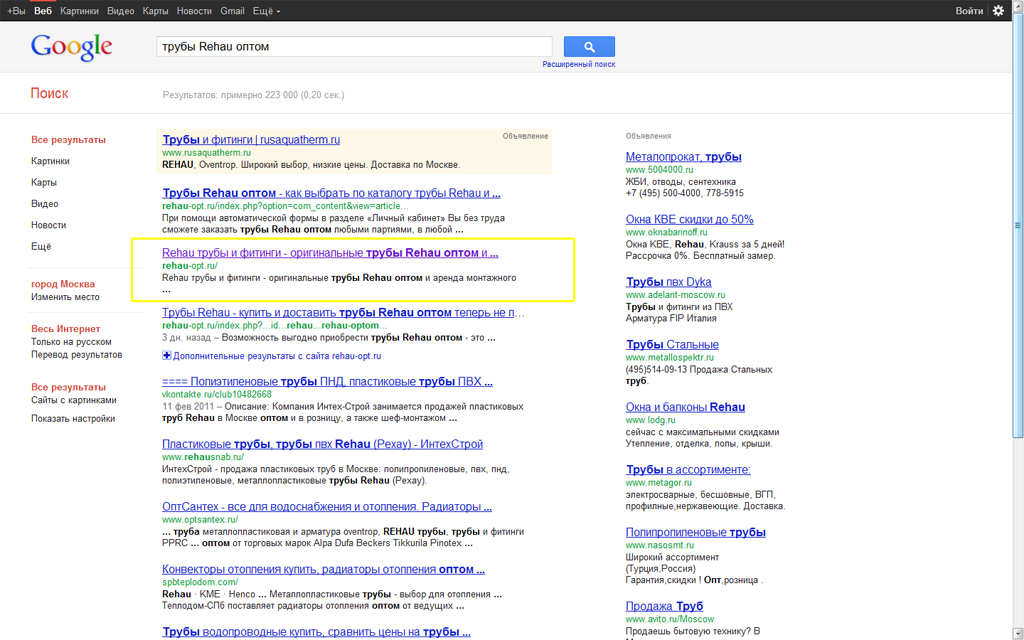Open result Полиэтиленовые трубы ПНД vkontakte

click(x=327, y=381)
